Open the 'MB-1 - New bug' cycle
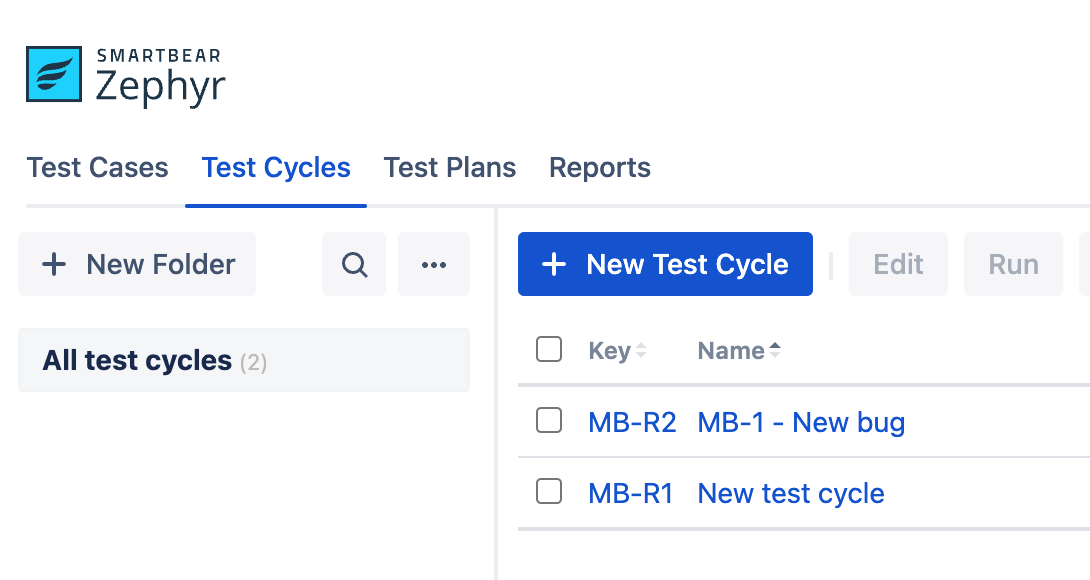The width and height of the screenshot is (1090, 580). [x=801, y=422]
